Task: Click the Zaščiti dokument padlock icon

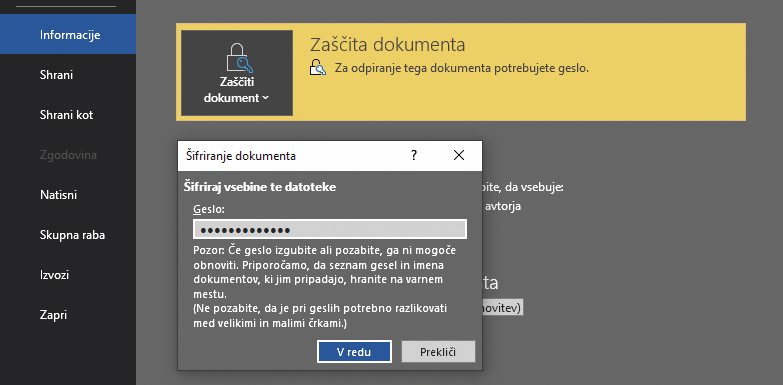Action: tap(239, 58)
